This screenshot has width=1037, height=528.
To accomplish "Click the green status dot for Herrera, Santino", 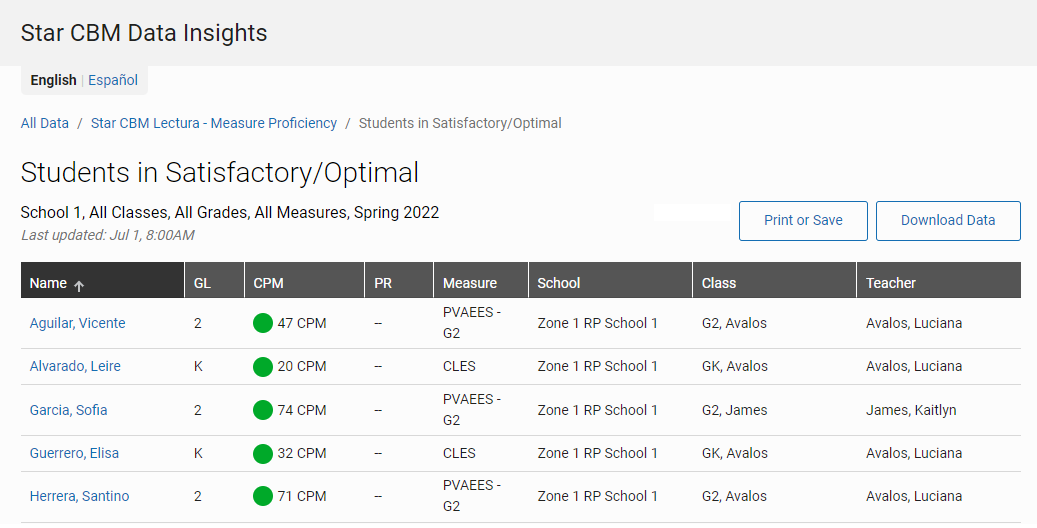I will click(x=263, y=496).
